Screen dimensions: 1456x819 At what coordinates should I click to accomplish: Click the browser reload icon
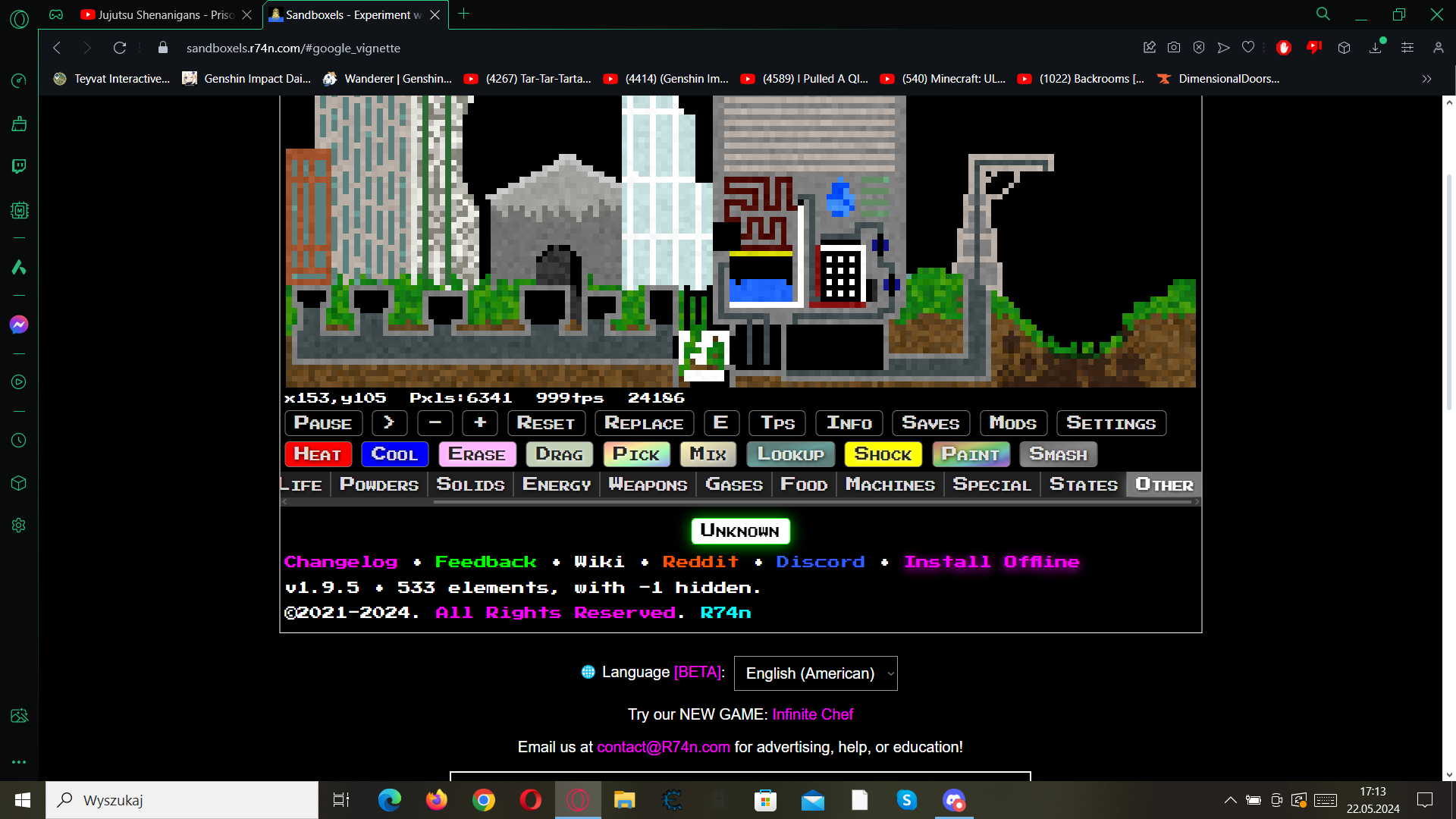point(120,48)
